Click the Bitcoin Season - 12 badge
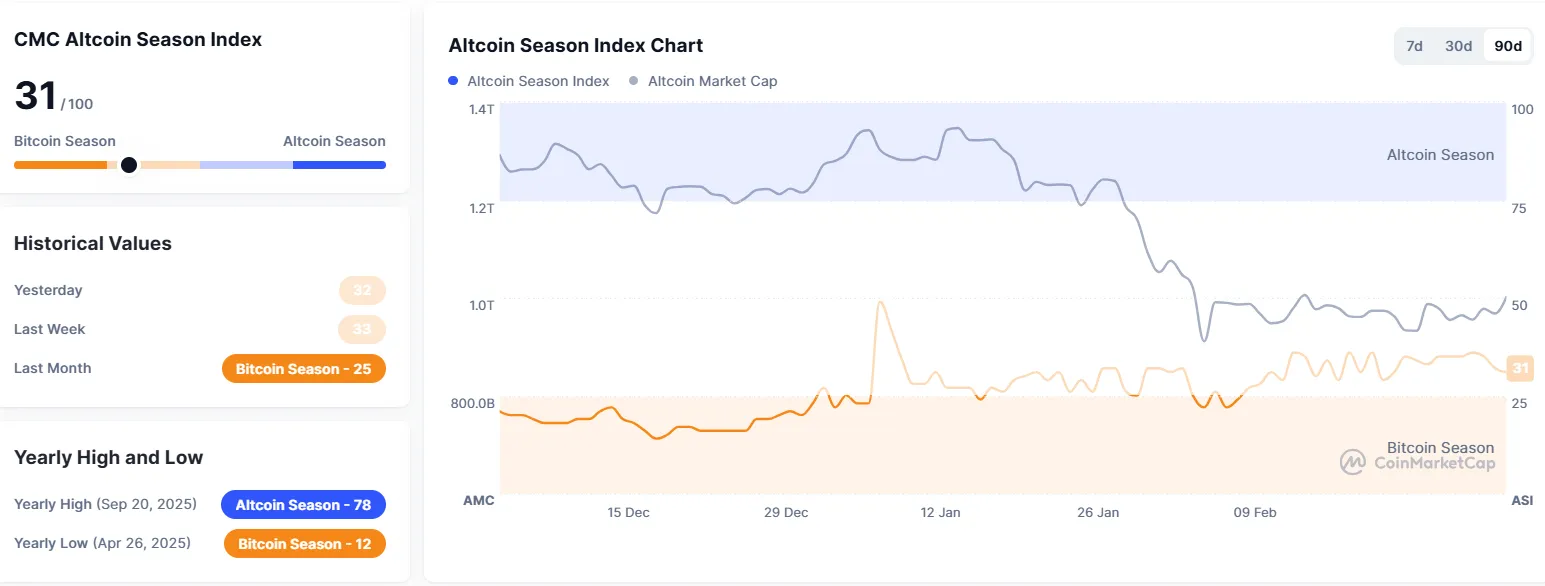Image resolution: width=1545 pixels, height=586 pixels. [x=304, y=544]
